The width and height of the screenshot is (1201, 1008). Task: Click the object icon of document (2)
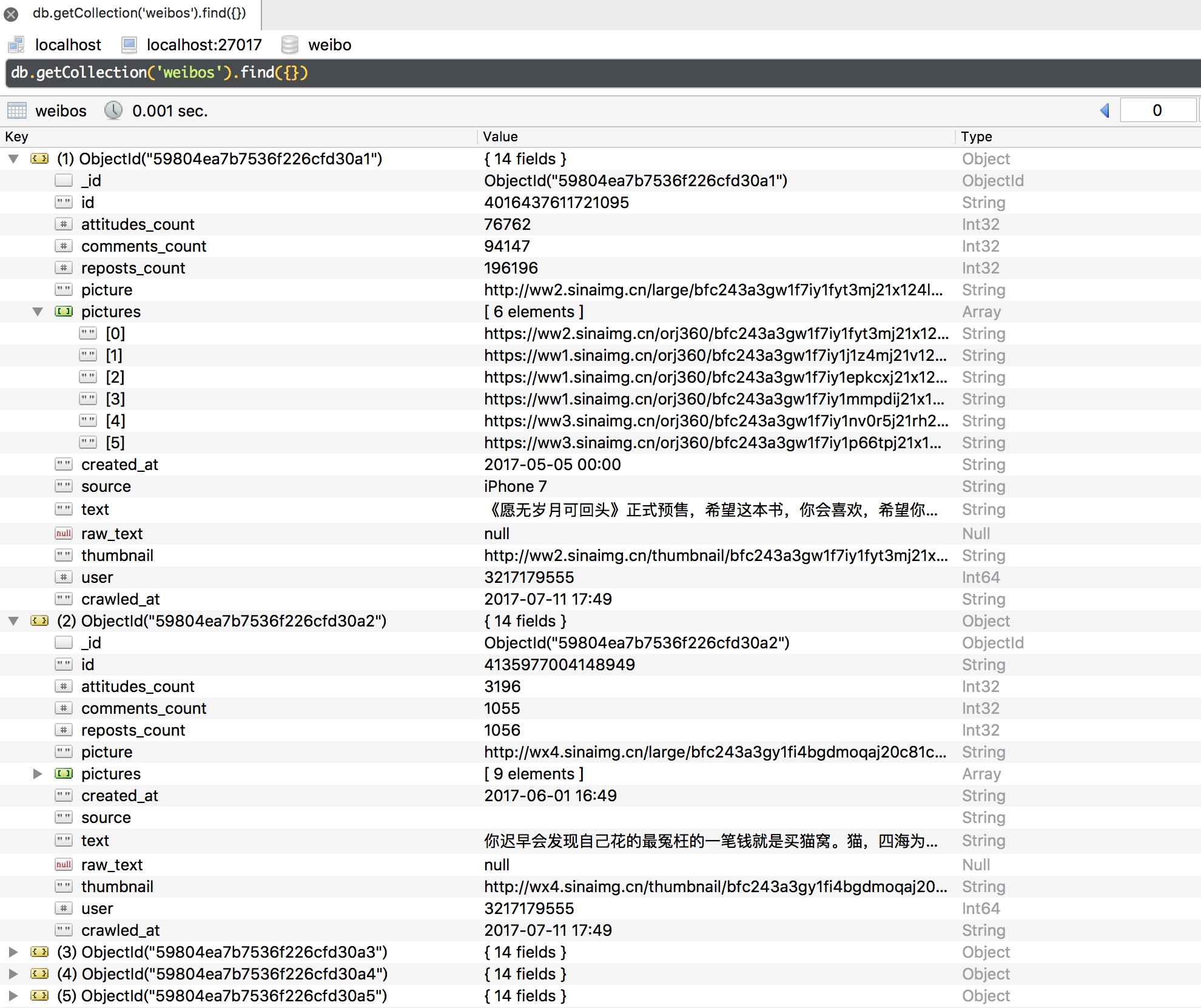click(x=40, y=621)
